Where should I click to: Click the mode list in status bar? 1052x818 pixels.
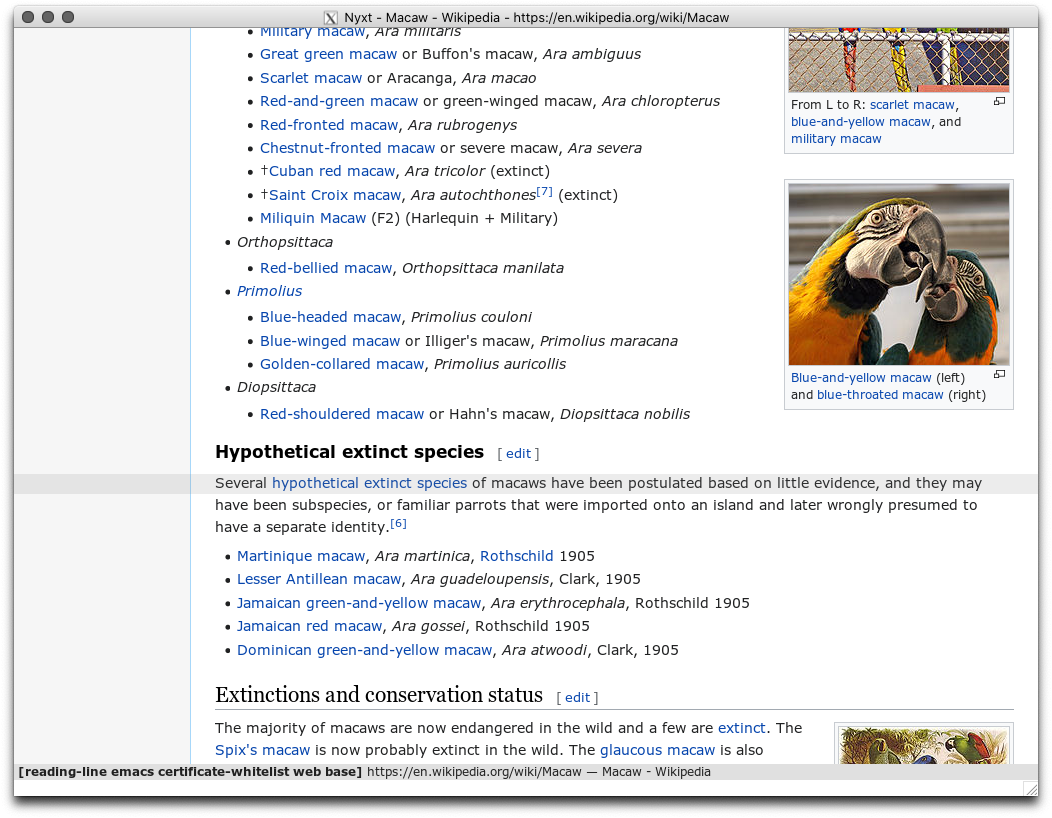[190, 772]
